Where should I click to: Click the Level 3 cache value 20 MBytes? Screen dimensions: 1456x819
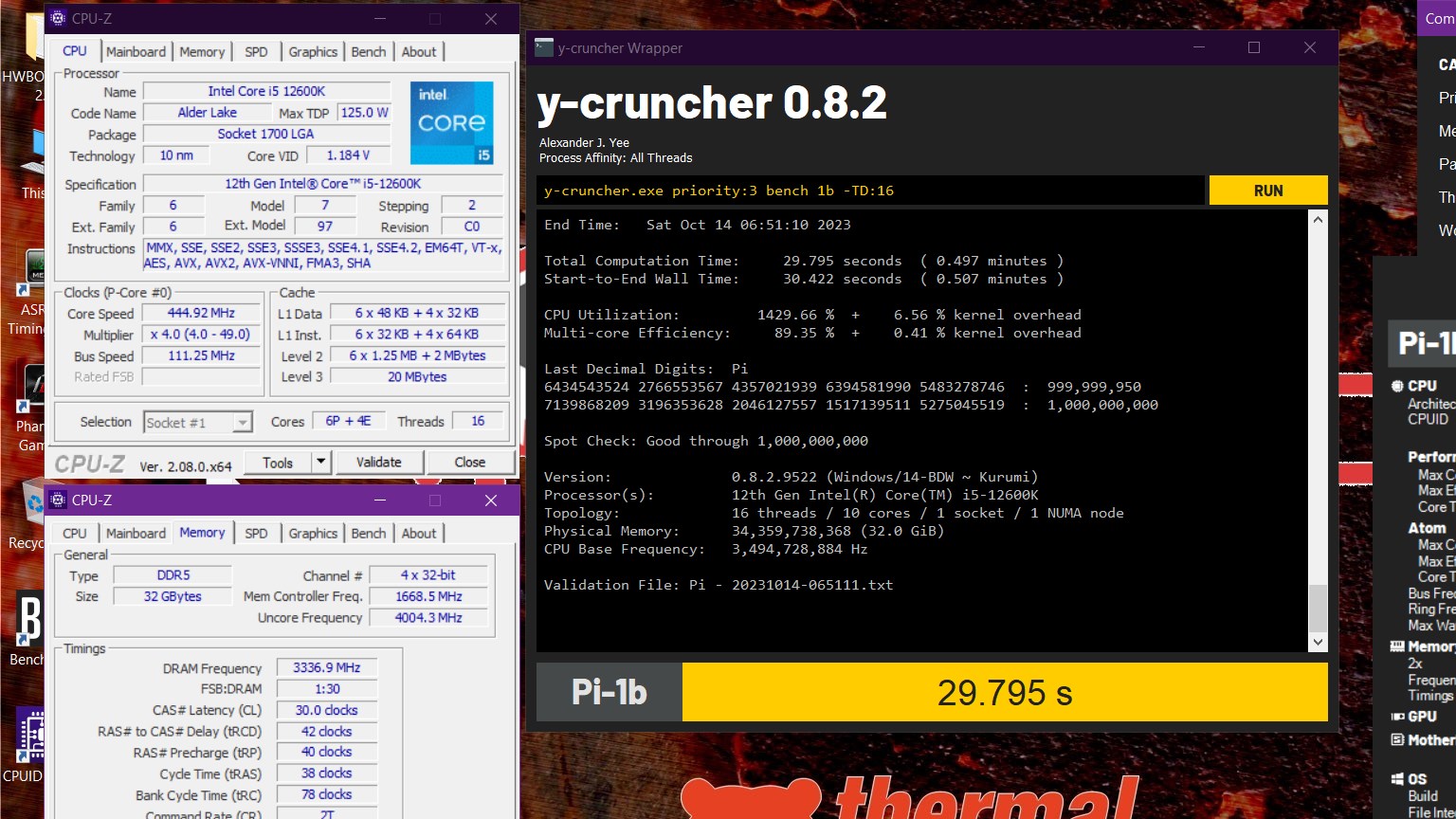pos(417,376)
